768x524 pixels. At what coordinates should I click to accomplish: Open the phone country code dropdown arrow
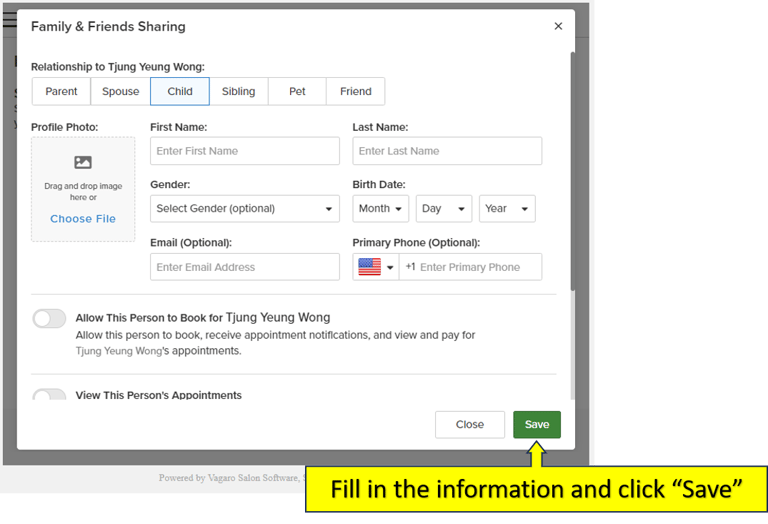click(x=390, y=267)
